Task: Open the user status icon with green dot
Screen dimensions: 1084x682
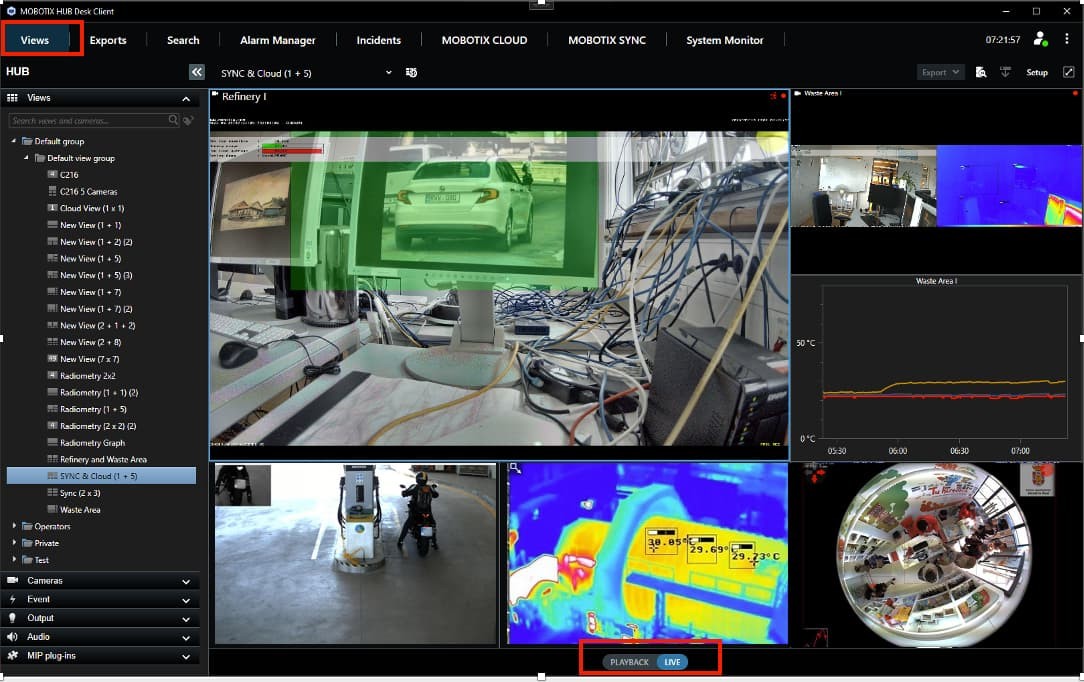Action: (x=1040, y=39)
